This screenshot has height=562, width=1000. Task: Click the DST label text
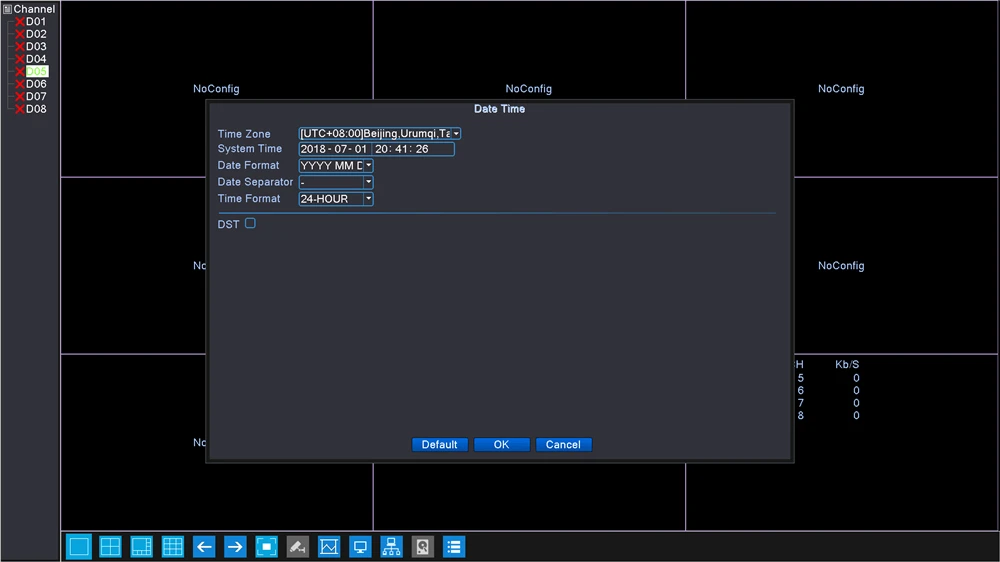(228, 225)
